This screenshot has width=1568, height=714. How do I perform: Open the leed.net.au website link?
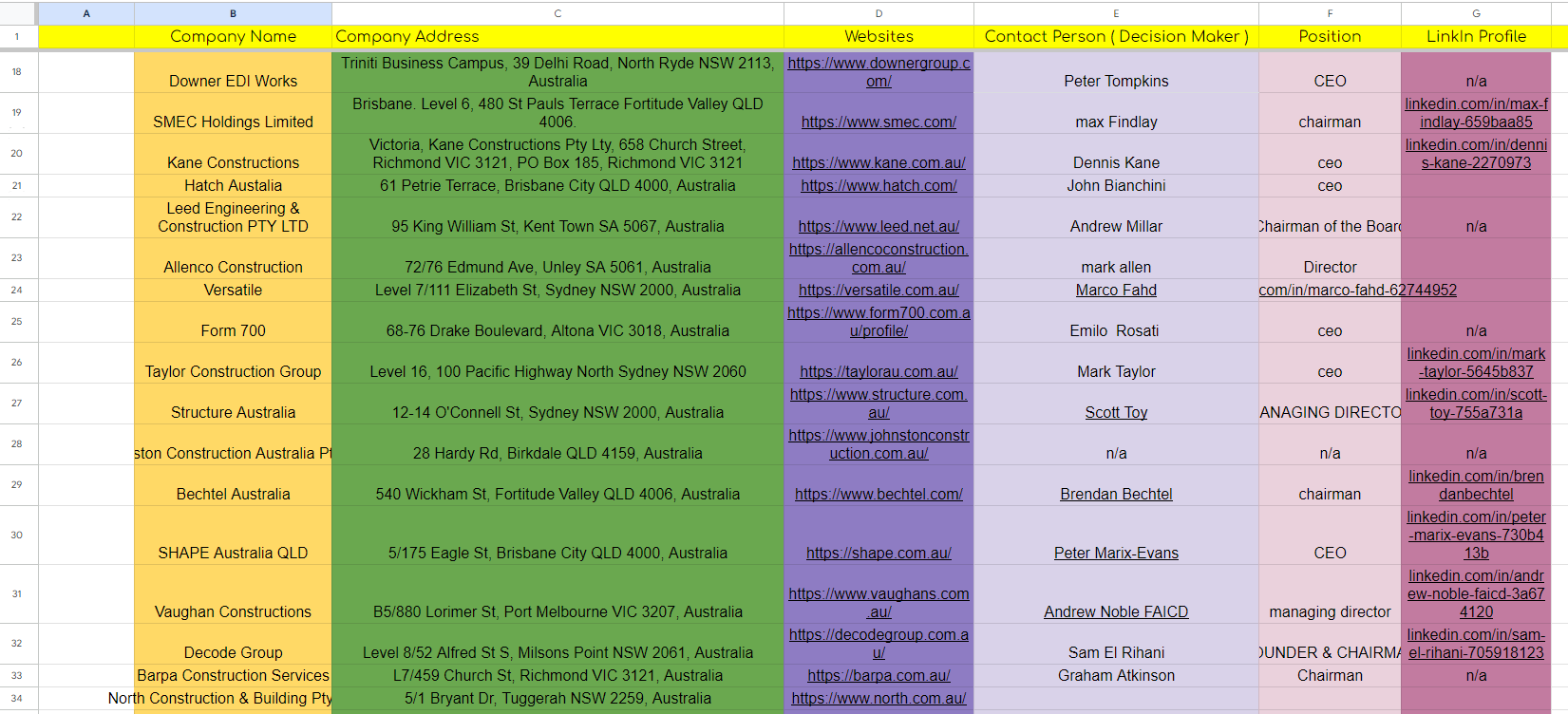point(878,226)
